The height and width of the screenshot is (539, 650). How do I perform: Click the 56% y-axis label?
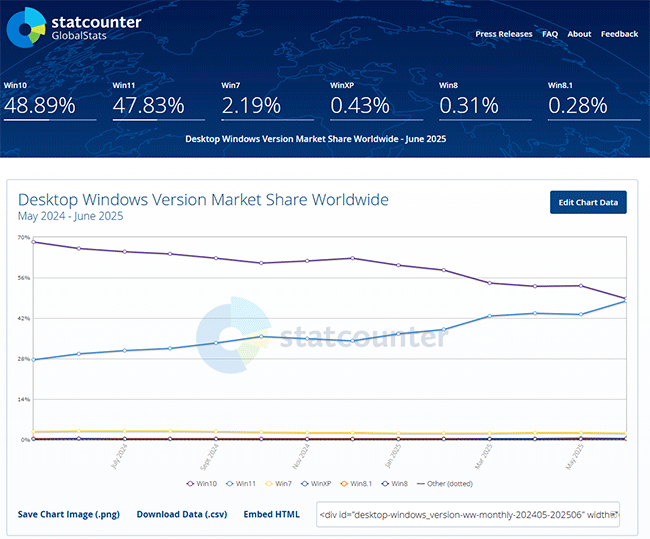point(24,278)
